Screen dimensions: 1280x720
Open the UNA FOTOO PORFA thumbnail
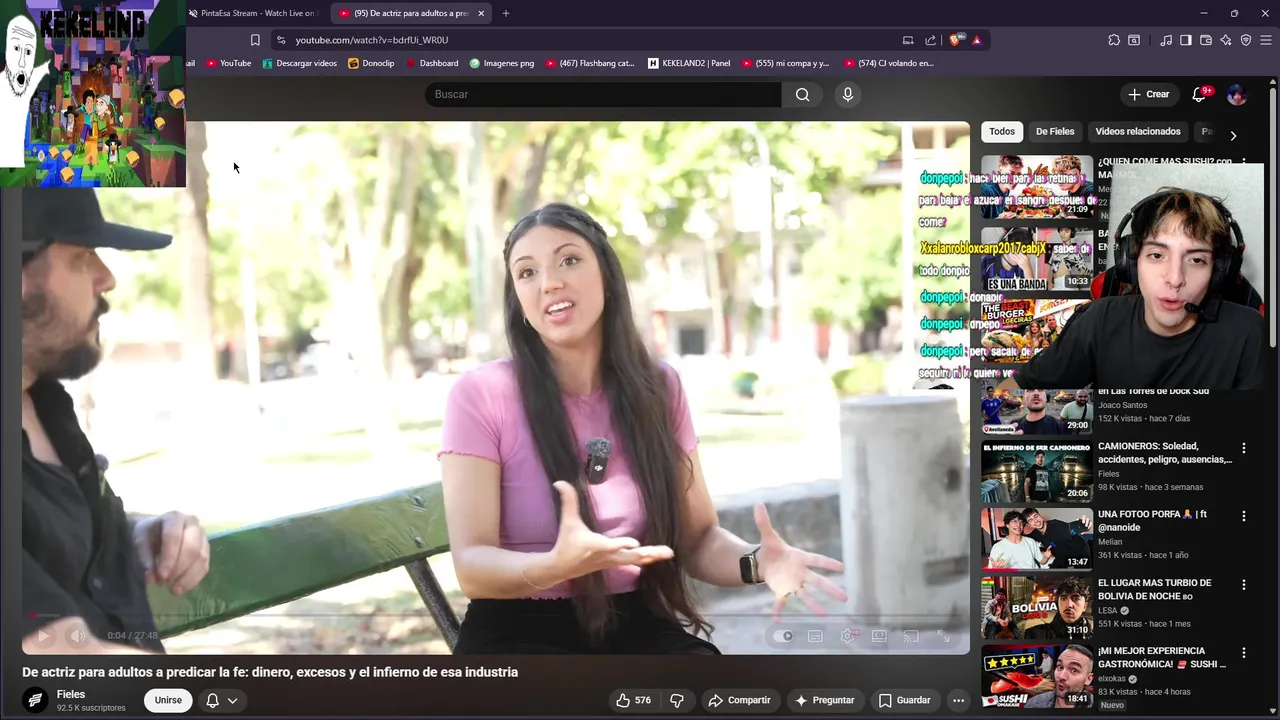(1036, 538)
